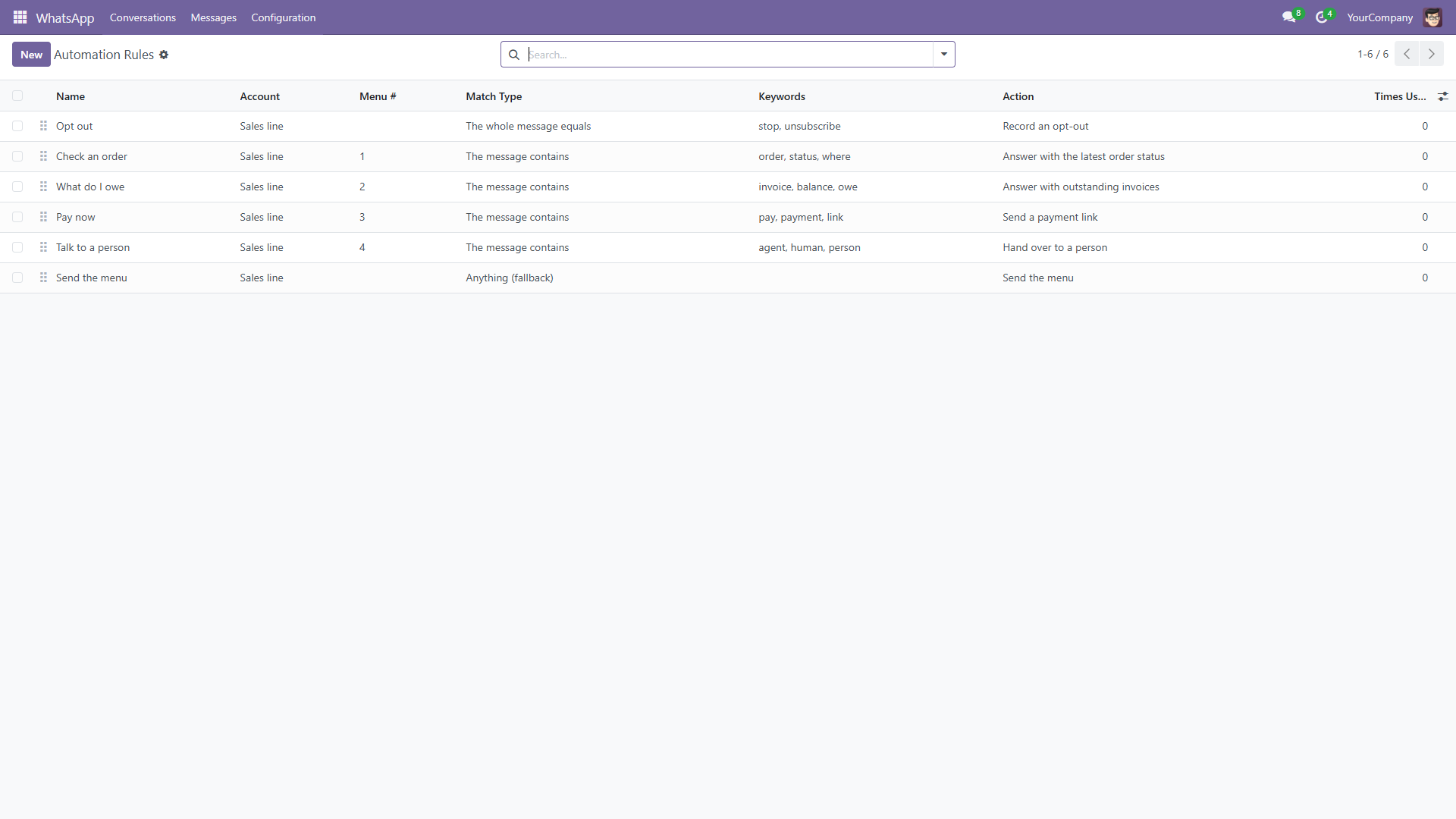This screenshot has width=1456, height=819.
Task: Open the Conversations menu
Action: 143,17
